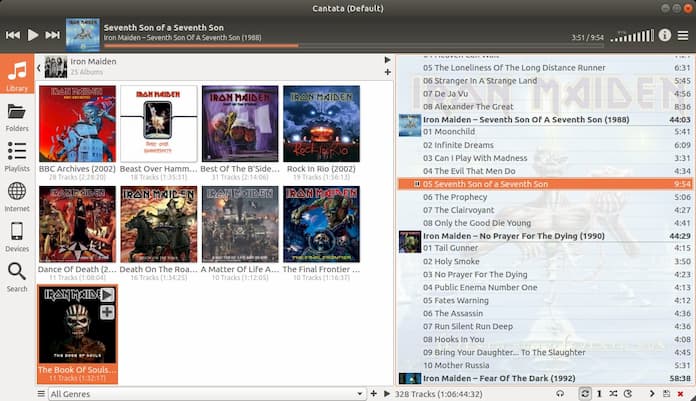Viewport: 696px width, 401px height.
Task: Add The Book Of Souls to queue
Action: (107, 312)
